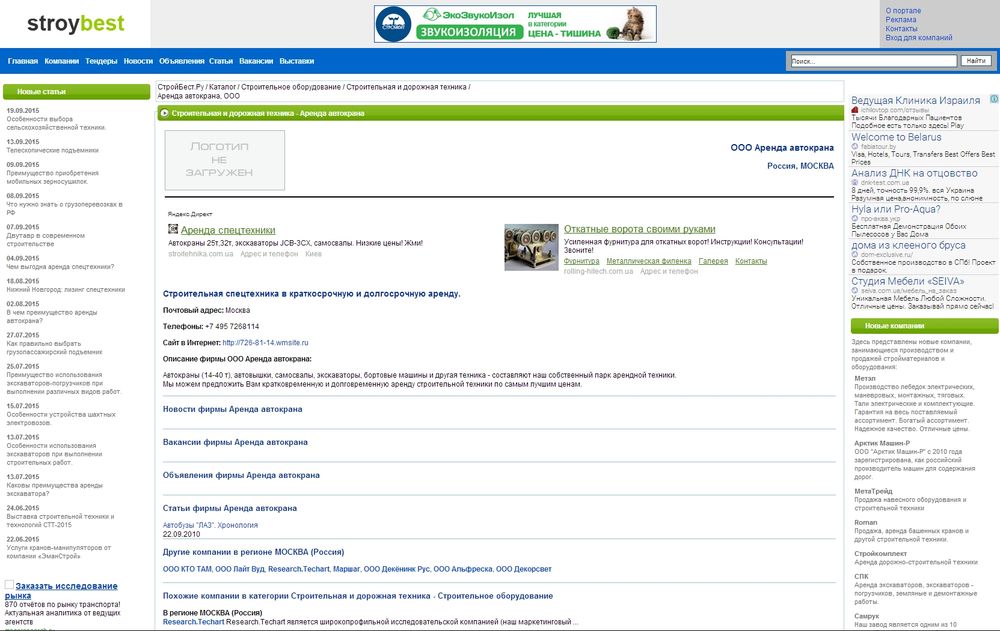Open the Фурнитура ad sublink

pos(582,261)
